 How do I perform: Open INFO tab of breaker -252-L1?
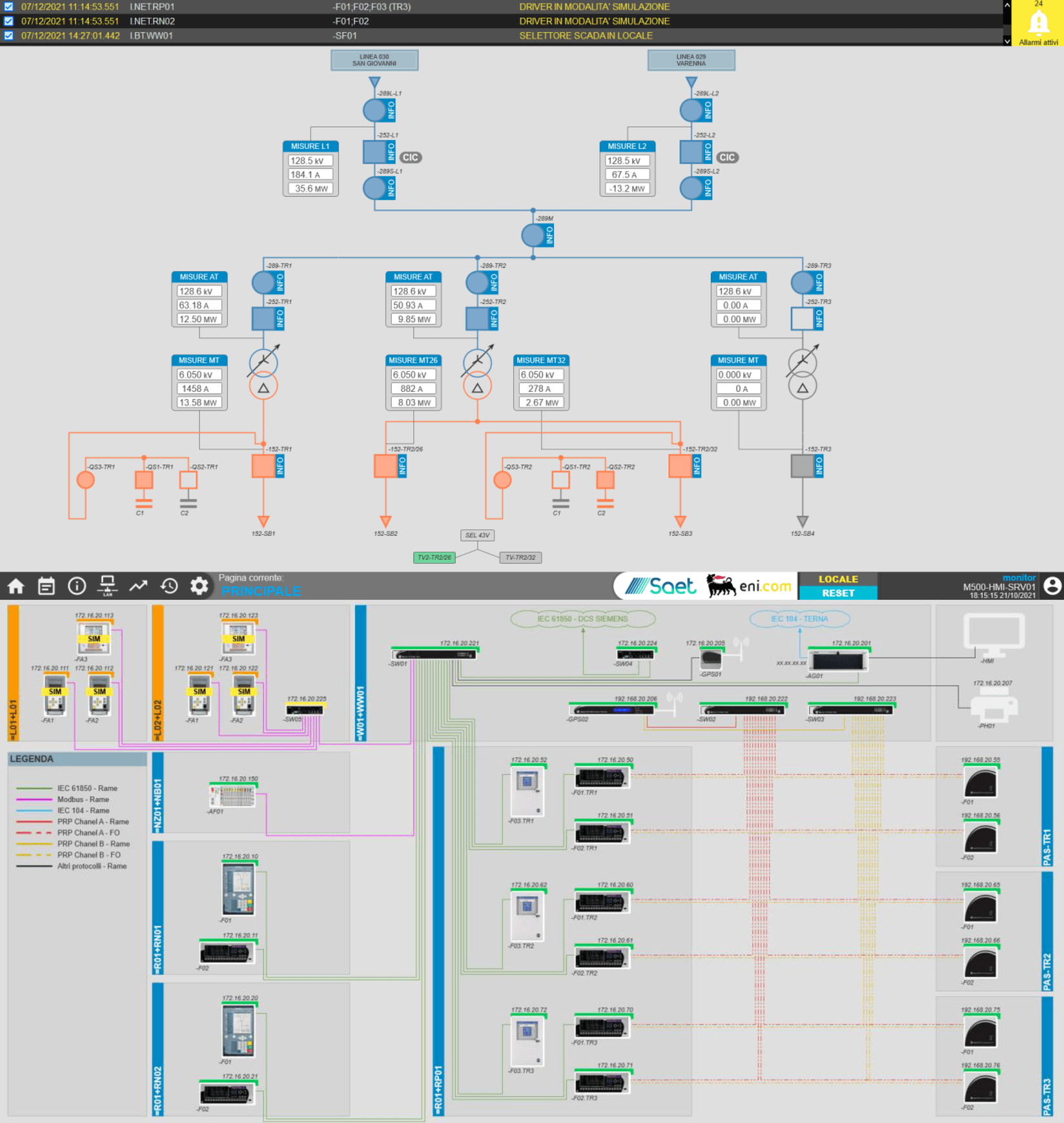click(391, 152)
